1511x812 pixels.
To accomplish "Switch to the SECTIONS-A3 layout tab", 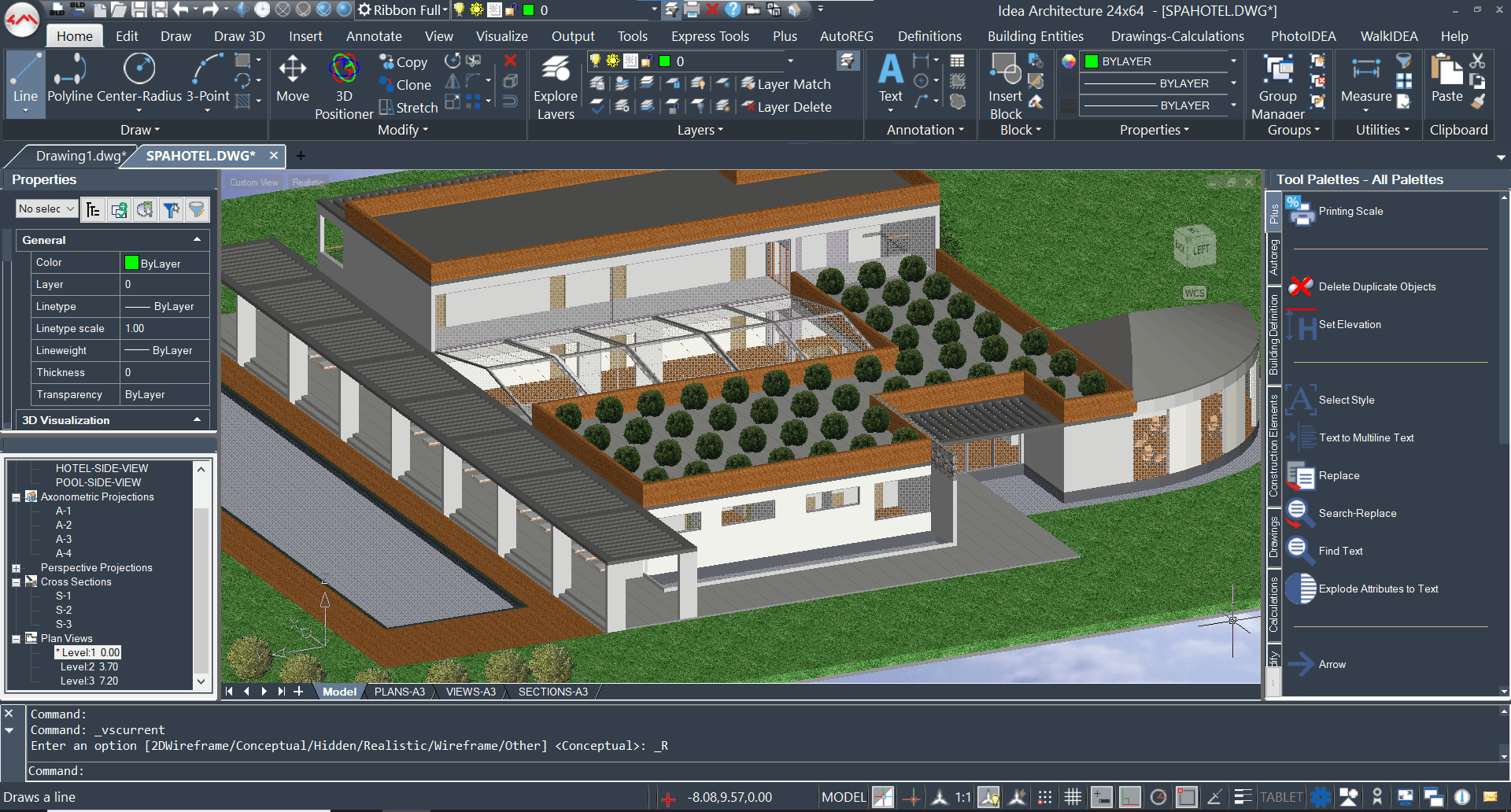I will point(552,692).
